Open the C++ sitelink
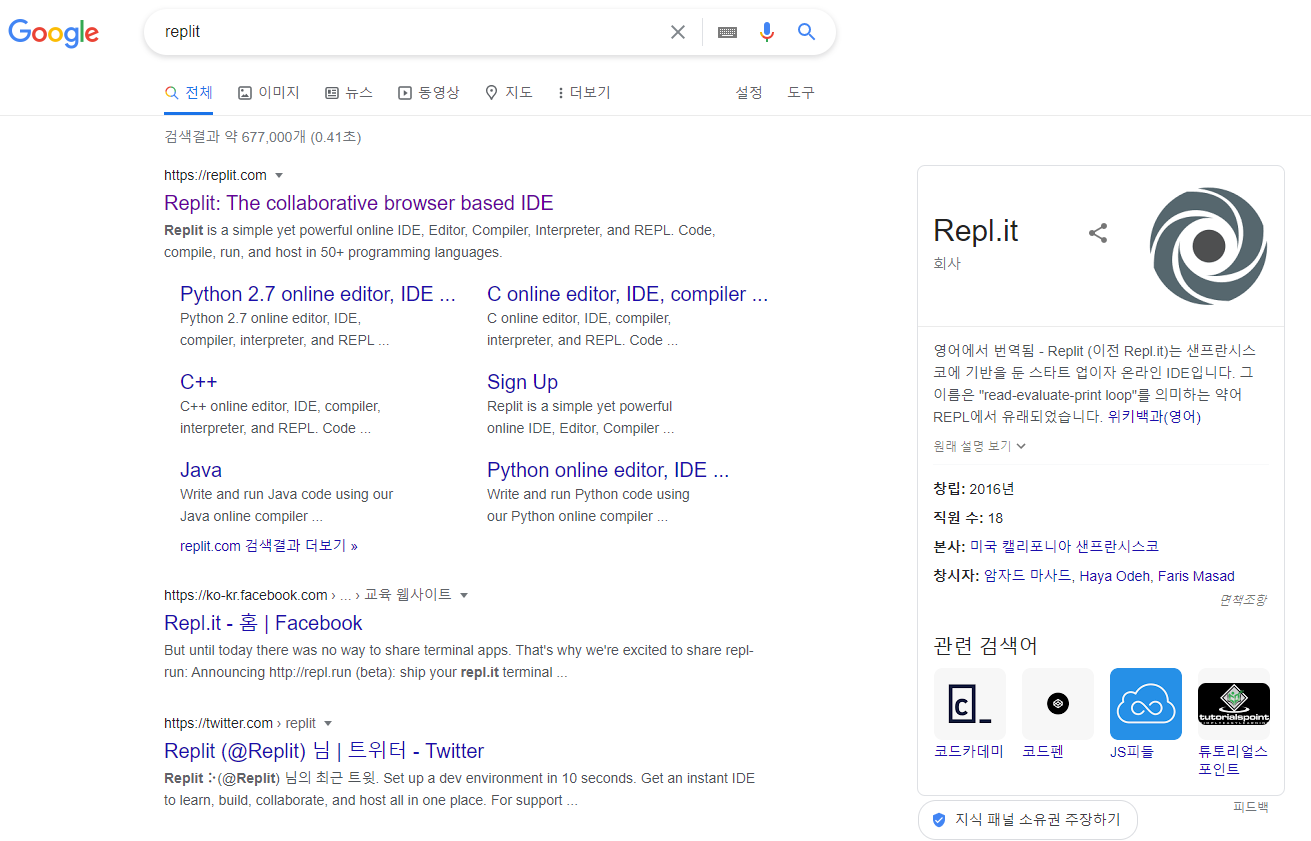This screenshot has width=1311, height=841. pyautogui.click(x=198, y=382)
